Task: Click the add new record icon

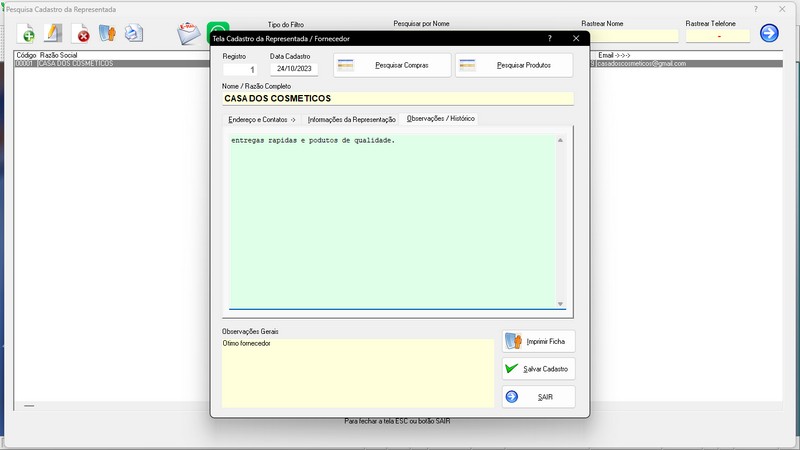Action: pos(26,34)
